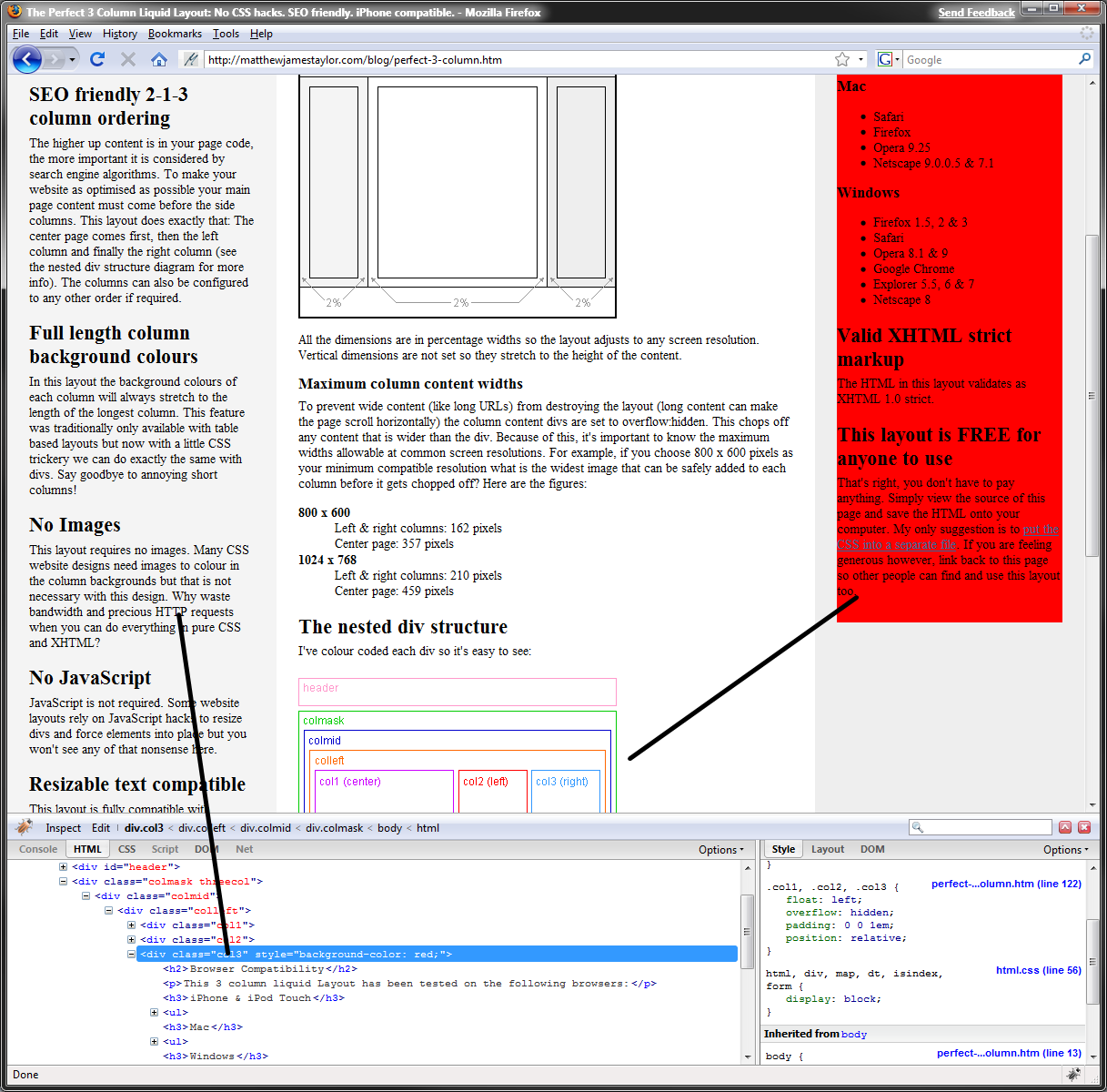Click the Home icon in the toolbar

159,60
